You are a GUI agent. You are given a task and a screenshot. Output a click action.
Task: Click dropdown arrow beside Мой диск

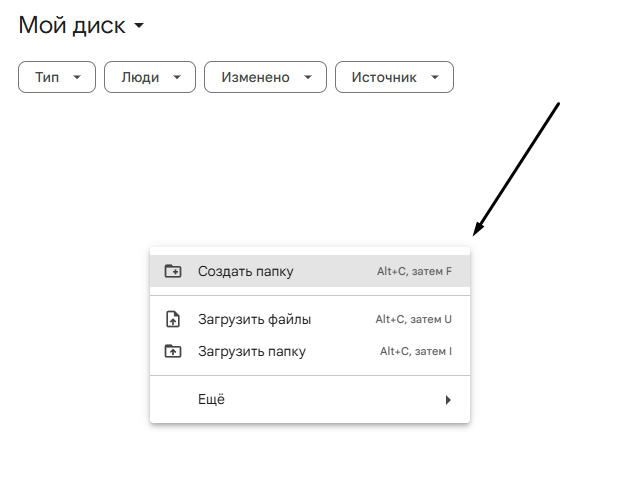[x=139, y=26]
